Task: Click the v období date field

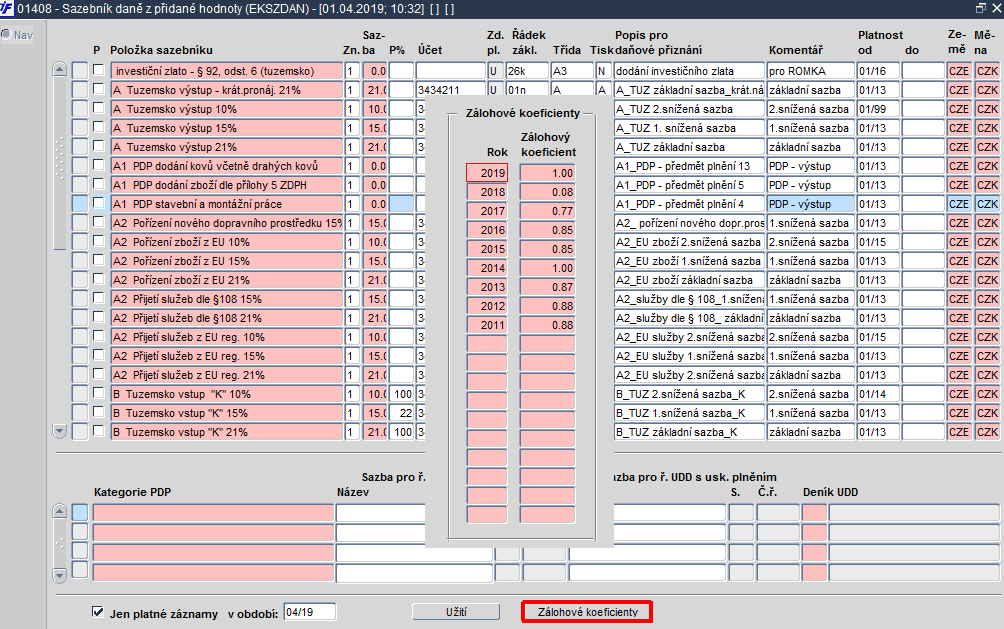Action: pos(309,612)
